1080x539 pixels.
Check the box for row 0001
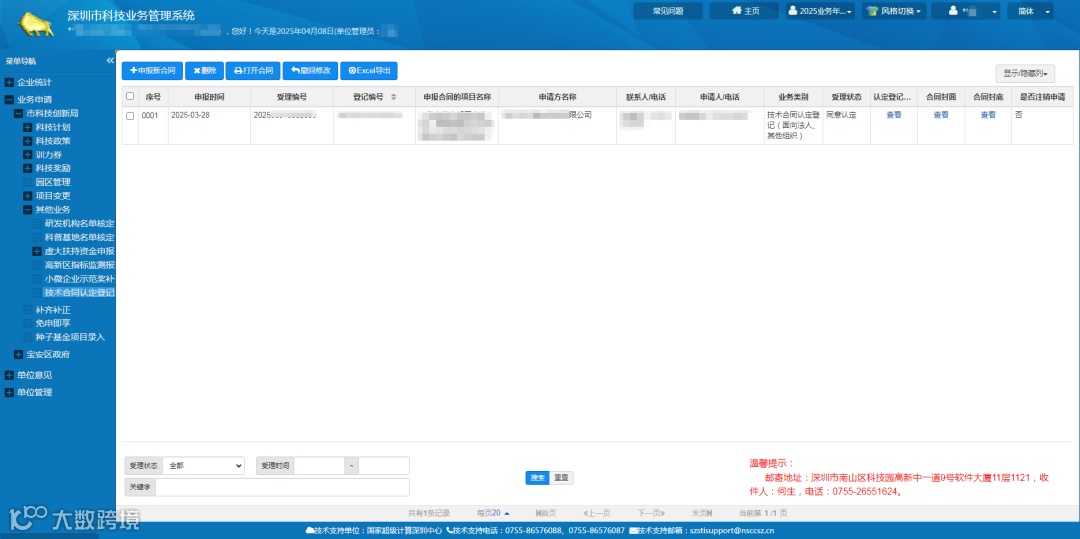pos(130,116)
